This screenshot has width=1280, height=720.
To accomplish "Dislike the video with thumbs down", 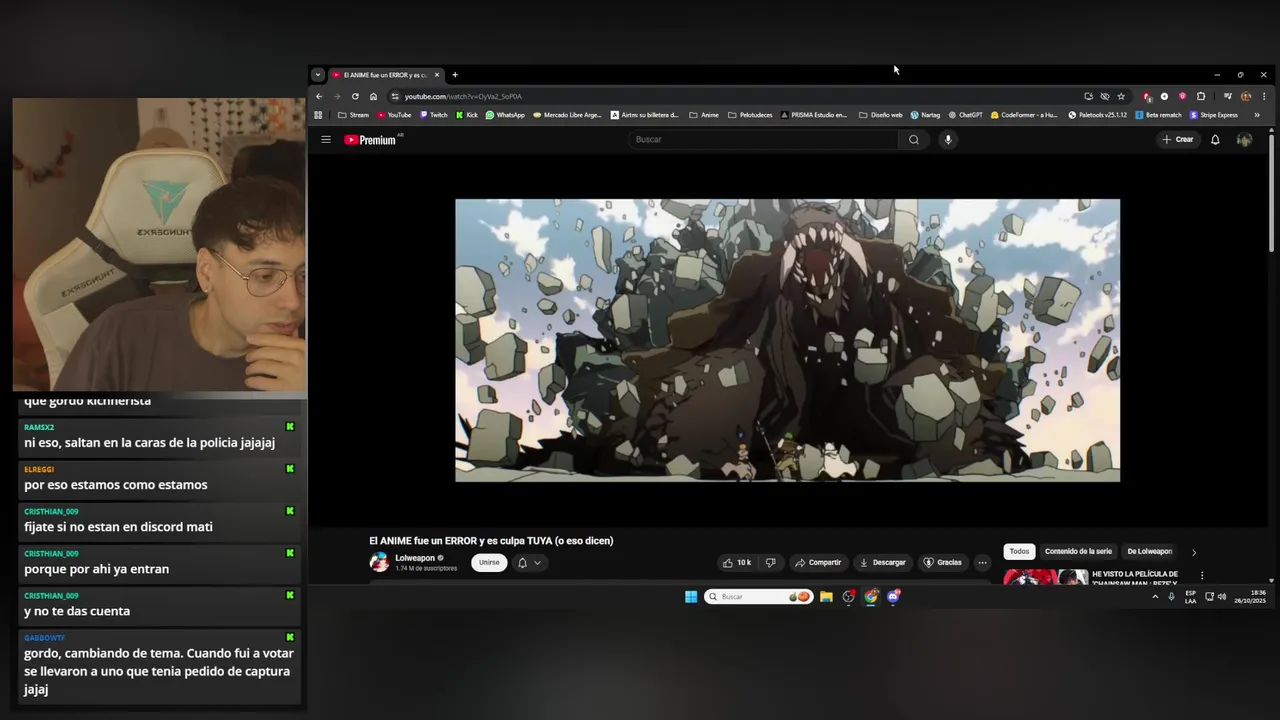I will pos(770,563).
